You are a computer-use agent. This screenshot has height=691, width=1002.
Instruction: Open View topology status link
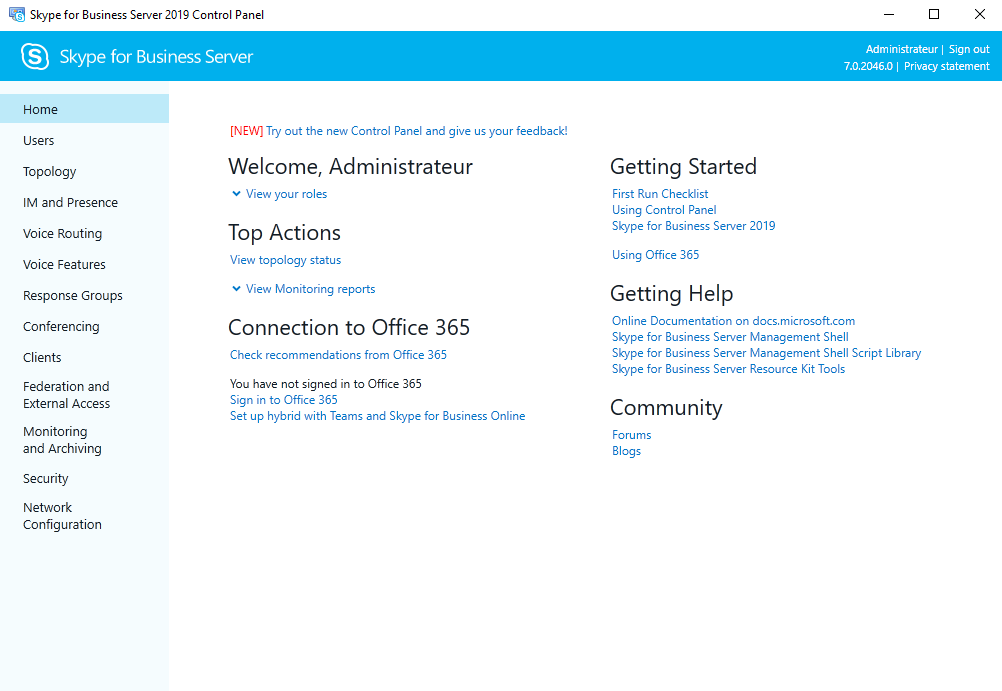(x=286, y=260)
